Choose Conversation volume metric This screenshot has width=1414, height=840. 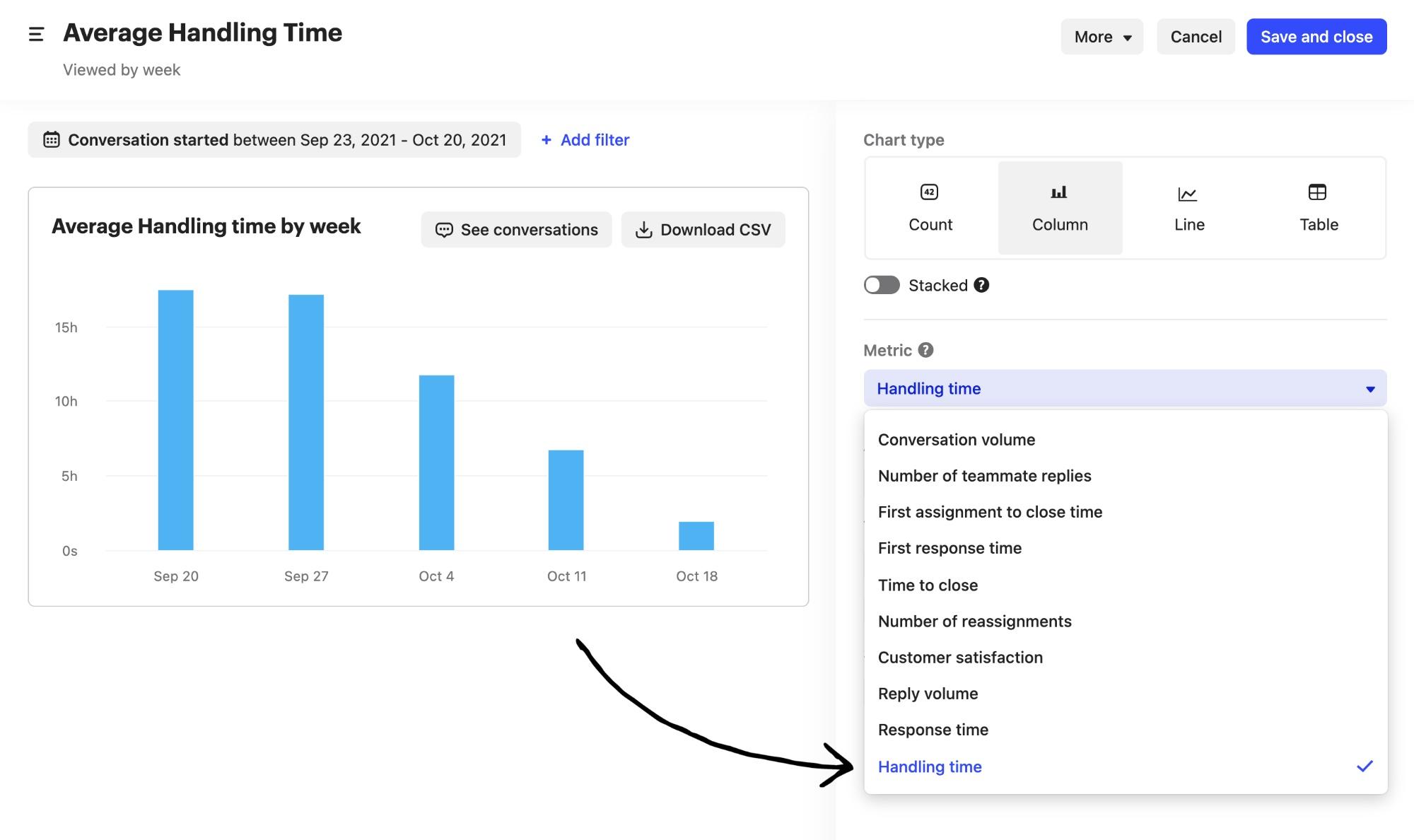[x=1126, y=440]
